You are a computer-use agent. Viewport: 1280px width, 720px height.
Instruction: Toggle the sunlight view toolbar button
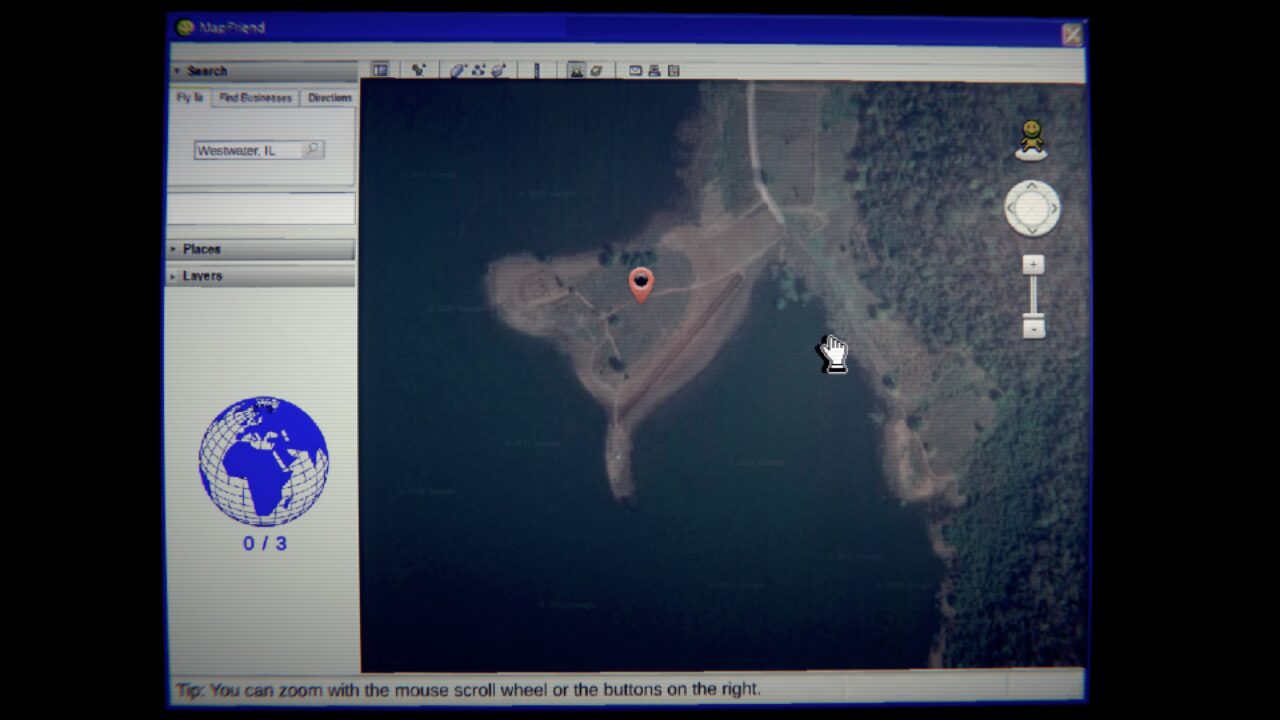point(576,70)
